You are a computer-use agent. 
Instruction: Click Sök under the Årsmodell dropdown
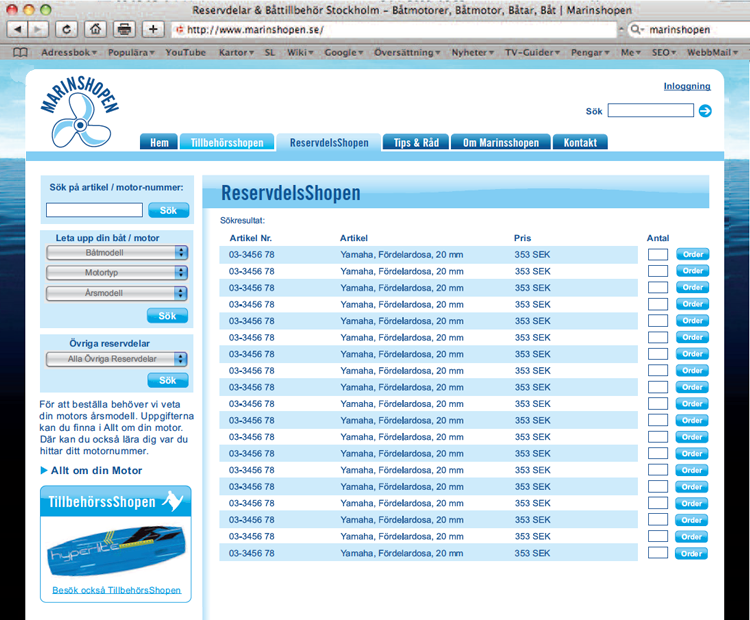point(167,316)
